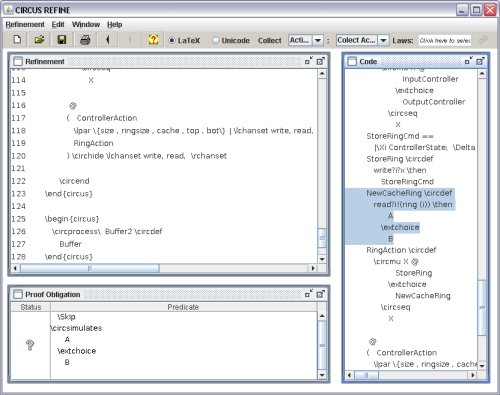Click the link icon beside Laws field
The width and height of the screenshot is (500, 395).
click(483, 40)
